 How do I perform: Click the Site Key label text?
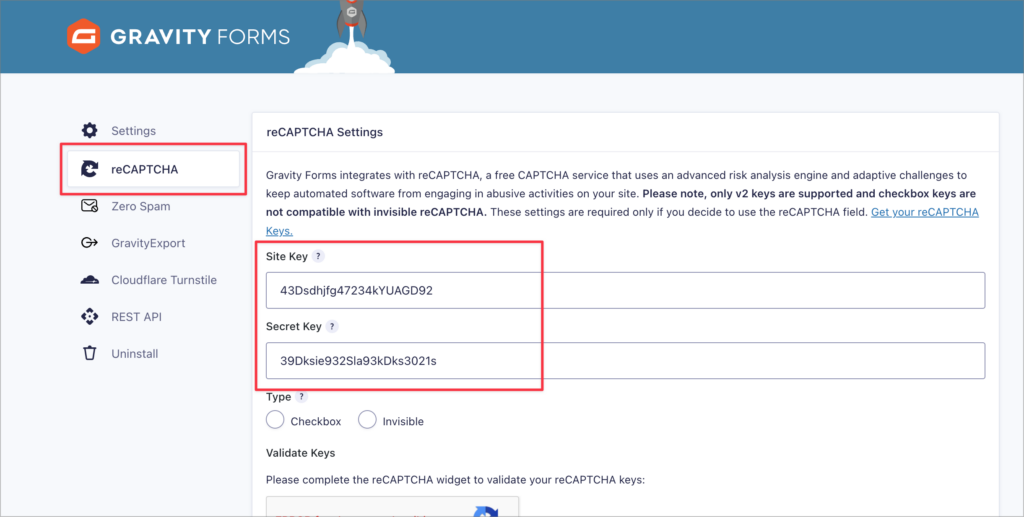[x=287, y=256]
